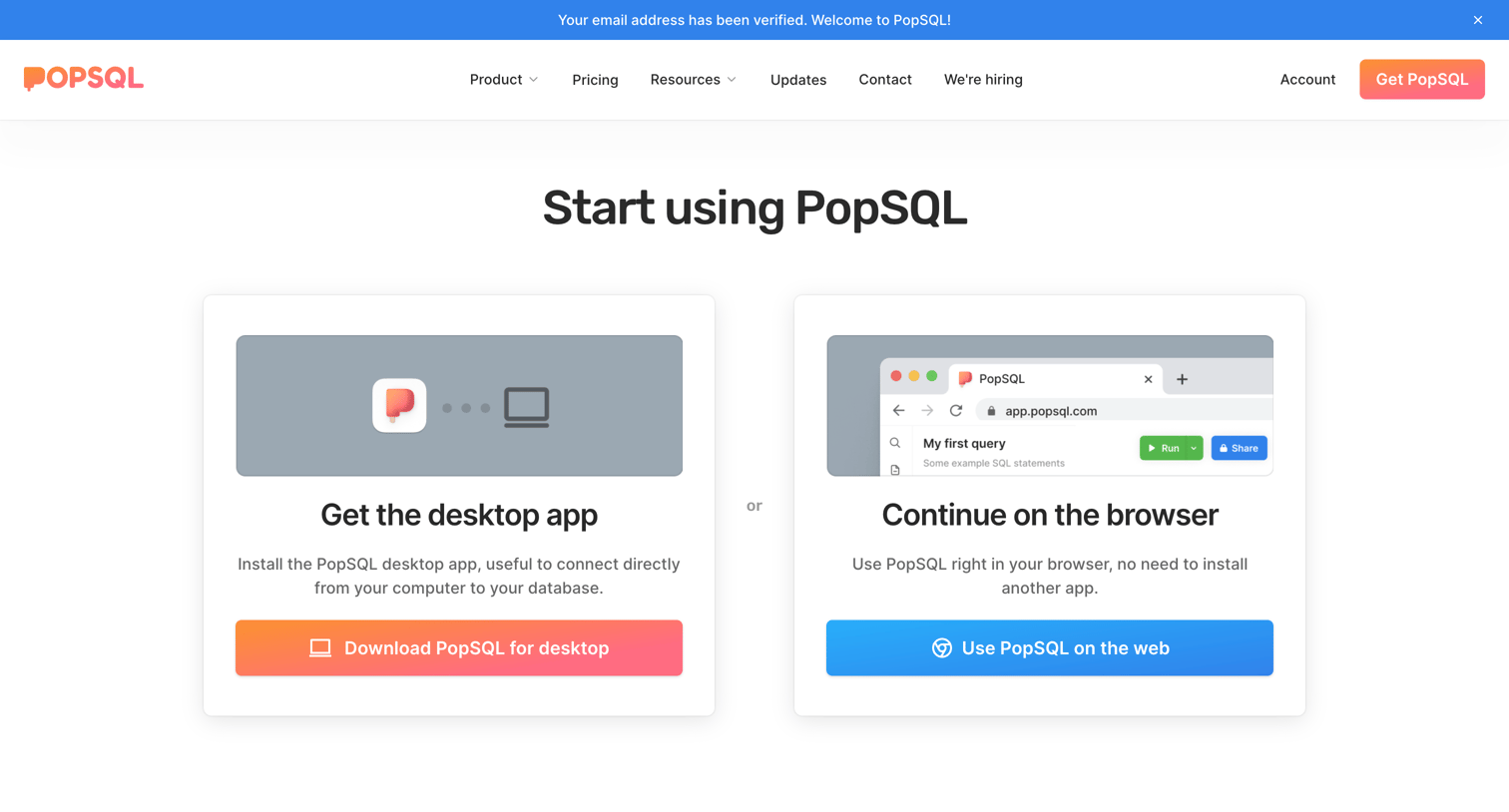Click the PopSQL app icon in illustration
The width and height of the screenshot is (1509, 812).
[x=399, y=405]
